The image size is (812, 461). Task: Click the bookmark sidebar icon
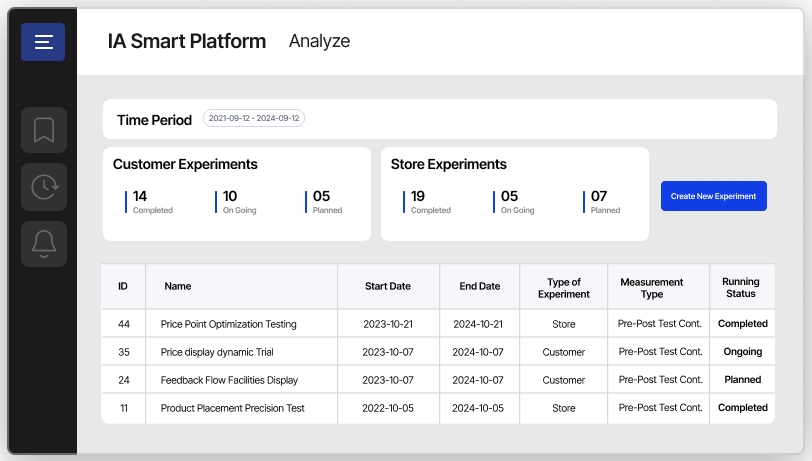43,130
